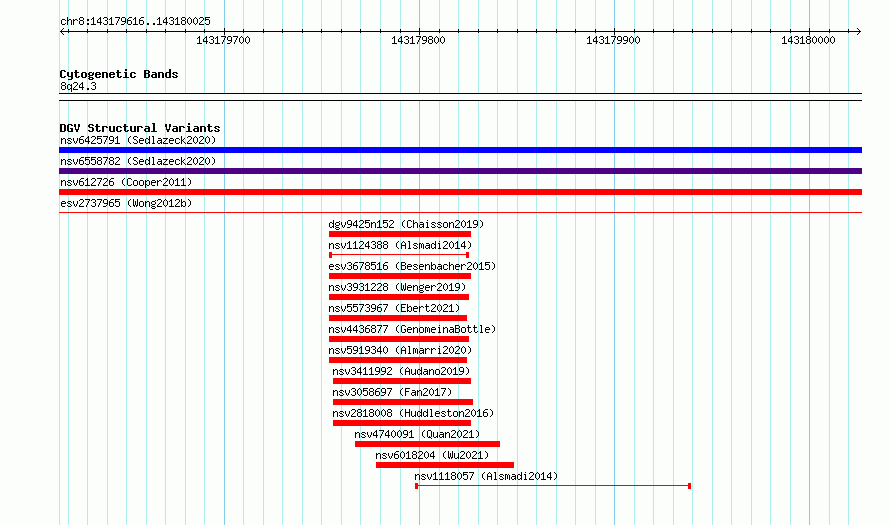The image size is (890, 525).
Task: Open the nsv3058697 (Fan2017) variant label
Action: tap(392, 392)
